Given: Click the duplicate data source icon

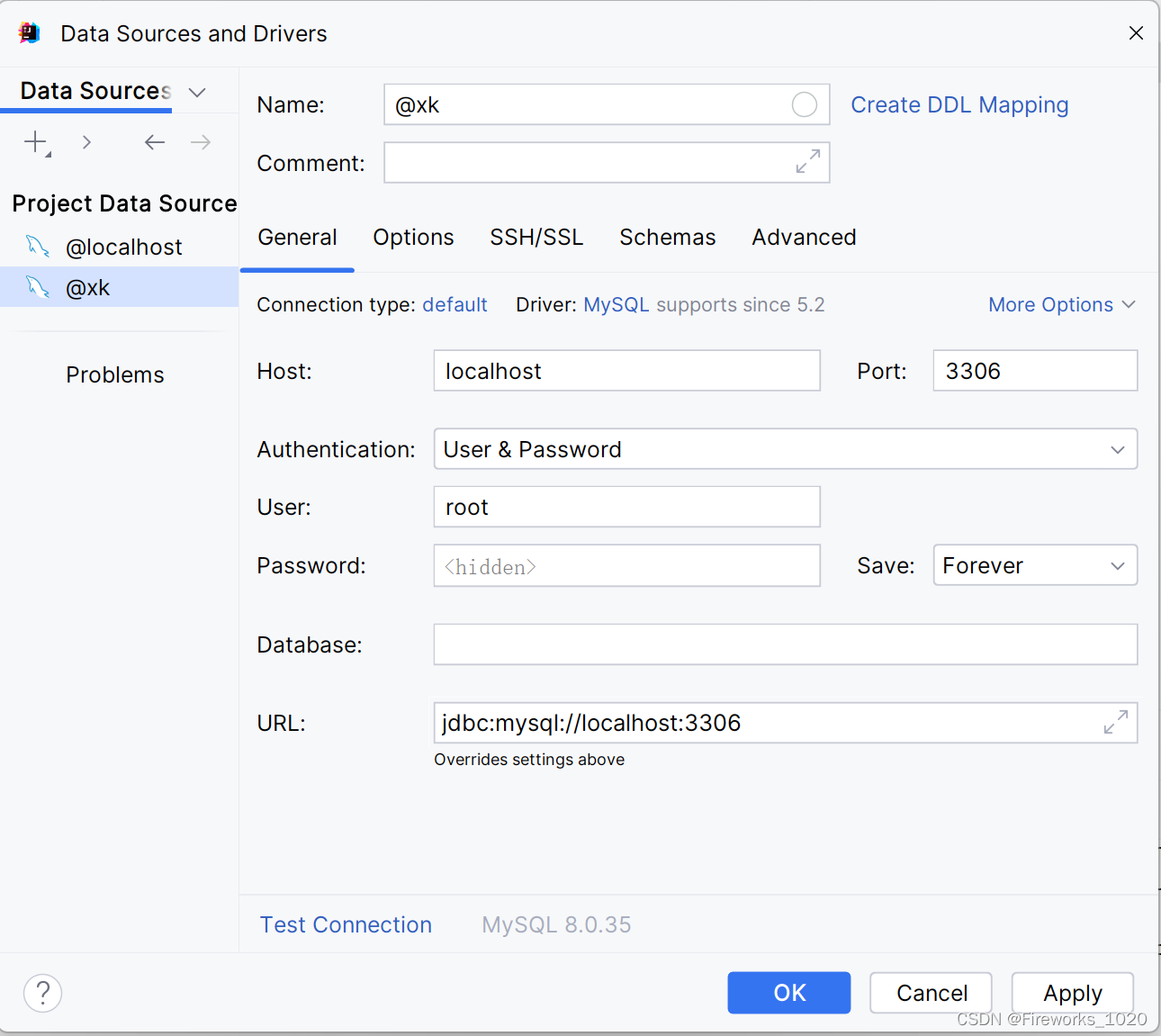Looking at the screenshot, I should (x=85, y=142).
